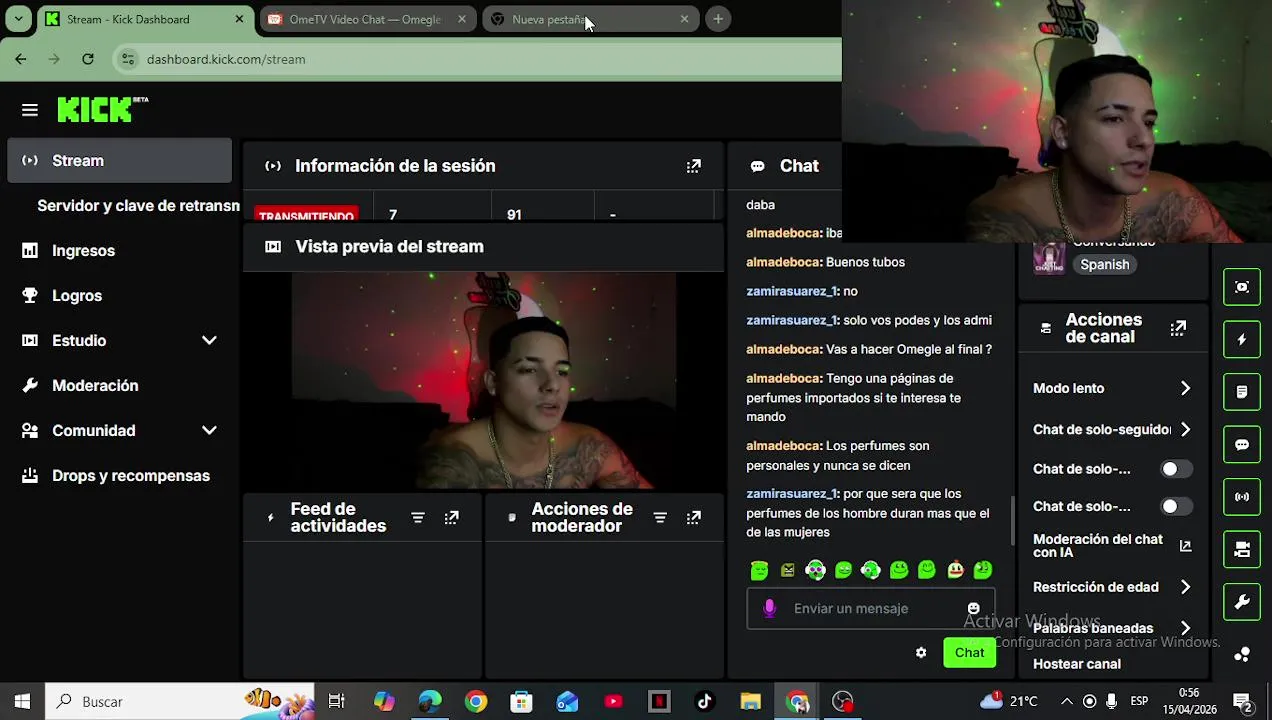Viewport: 1272px width, 720px height.
Task: Pop out the Acciones de canal panel
Action: [x=1179, y=328]
